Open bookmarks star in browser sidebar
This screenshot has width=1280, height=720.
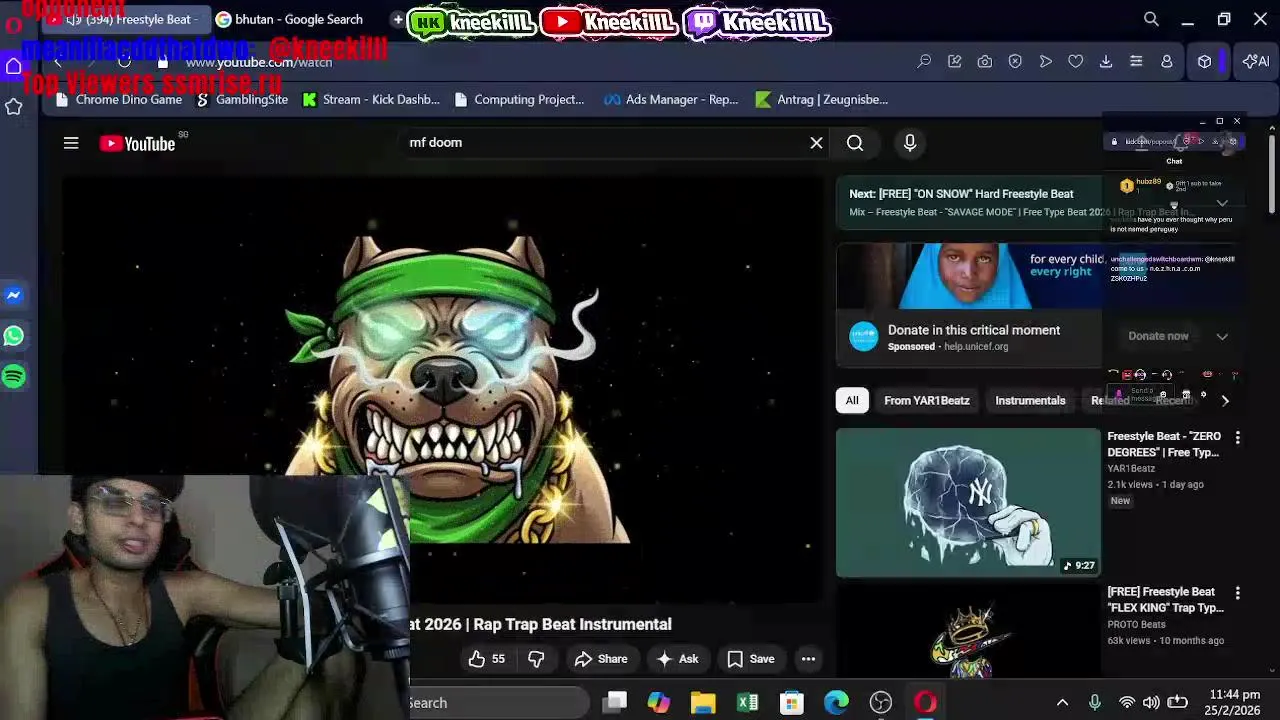(x=14, y=106)
